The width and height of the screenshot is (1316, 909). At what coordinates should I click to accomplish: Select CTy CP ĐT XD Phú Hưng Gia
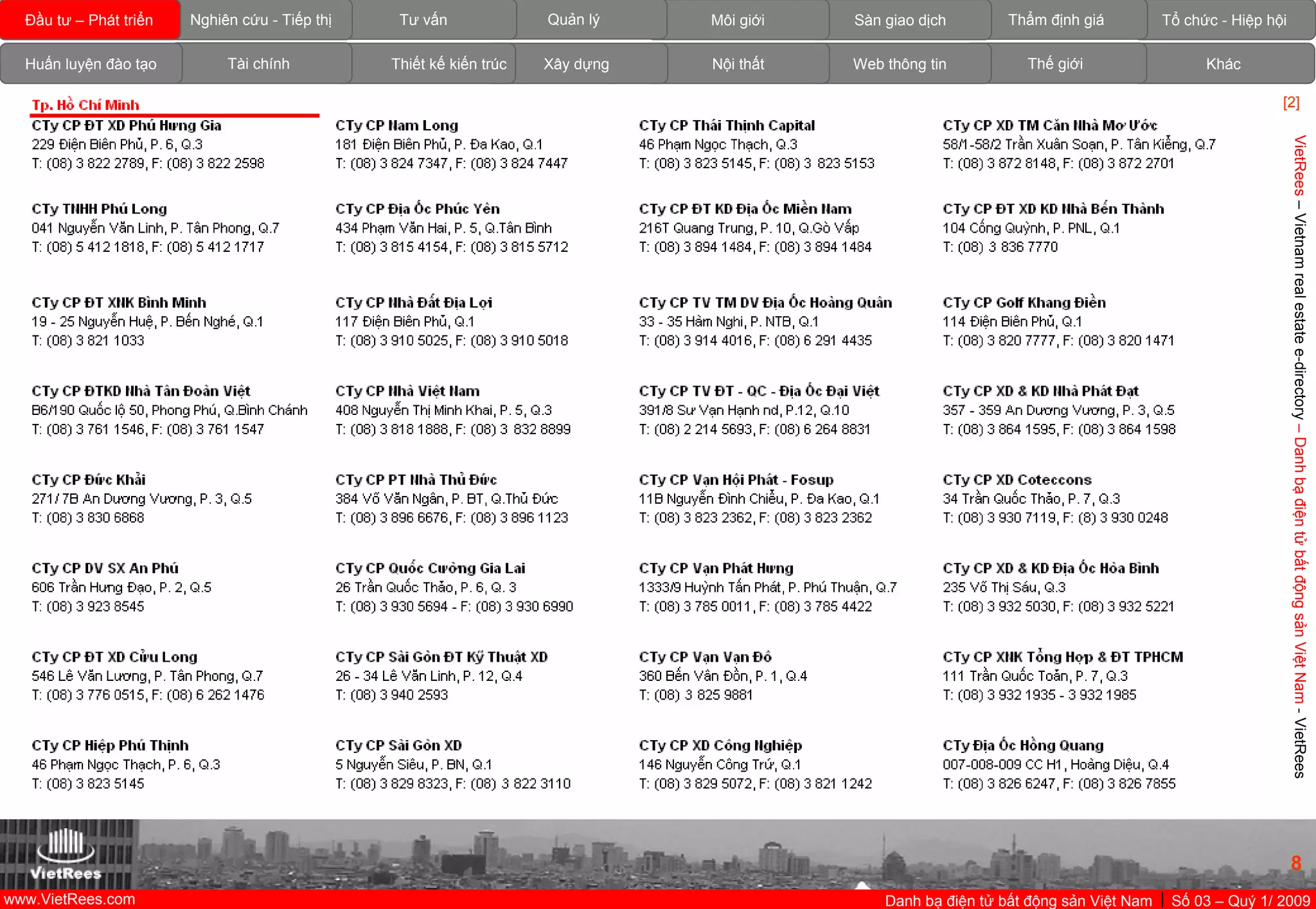[127, 125]
